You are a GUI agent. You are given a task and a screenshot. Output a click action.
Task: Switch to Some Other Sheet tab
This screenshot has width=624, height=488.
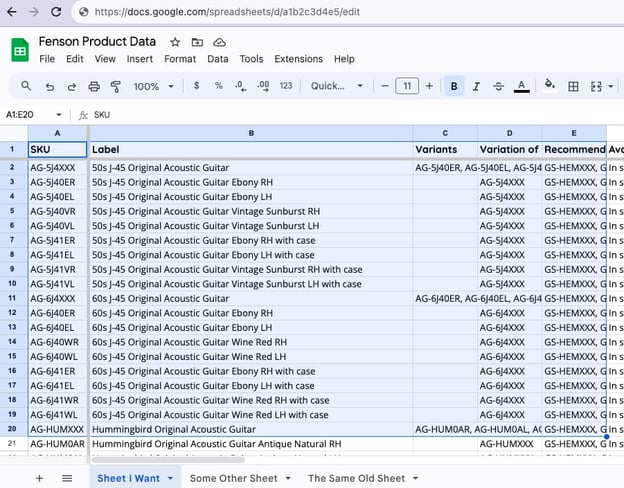point(234,478)
